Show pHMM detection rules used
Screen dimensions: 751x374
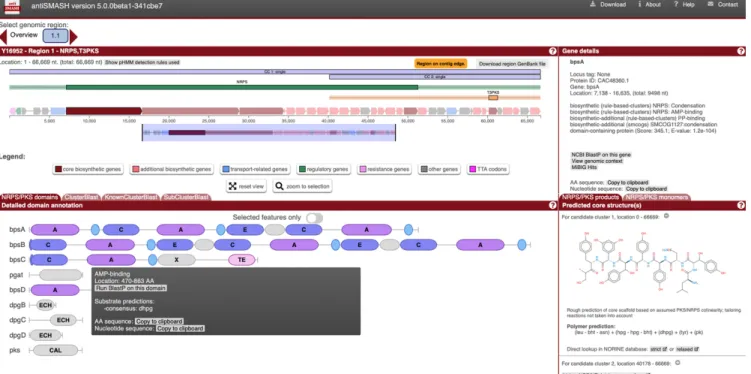[x=142, y=62]
